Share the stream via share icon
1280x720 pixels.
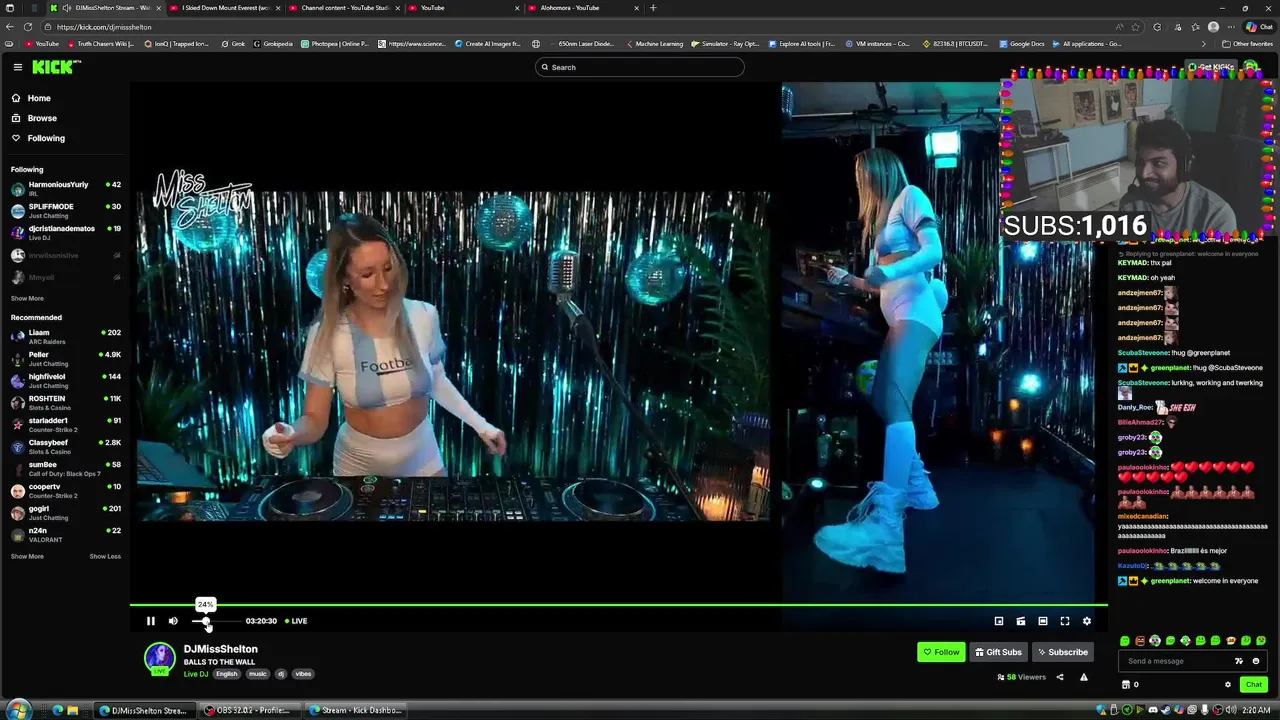tap(1060, 677)
